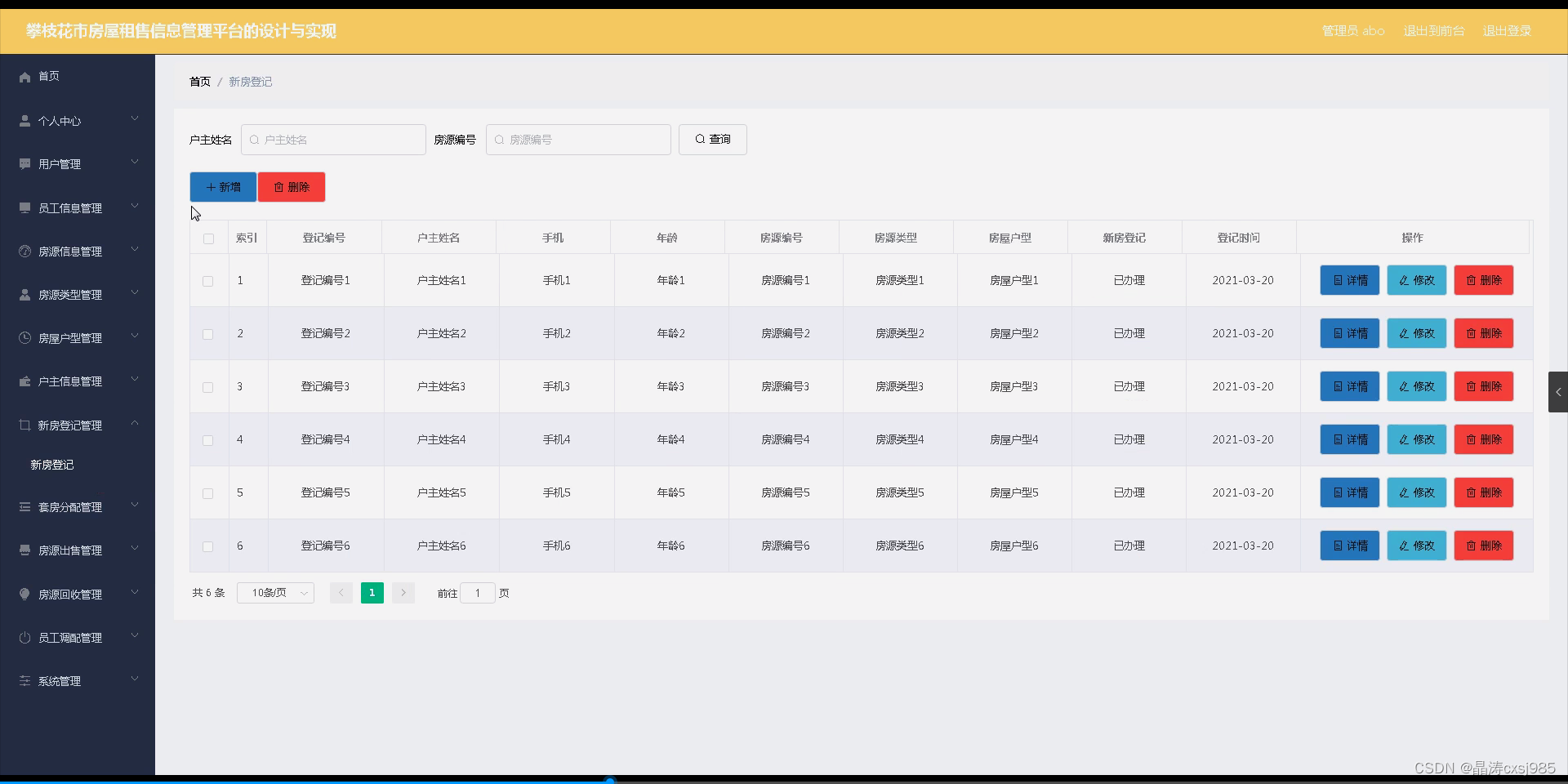Click the list icon beside 套房分配管理
This screenshot has width=1568, height=784.
point(24,507)
